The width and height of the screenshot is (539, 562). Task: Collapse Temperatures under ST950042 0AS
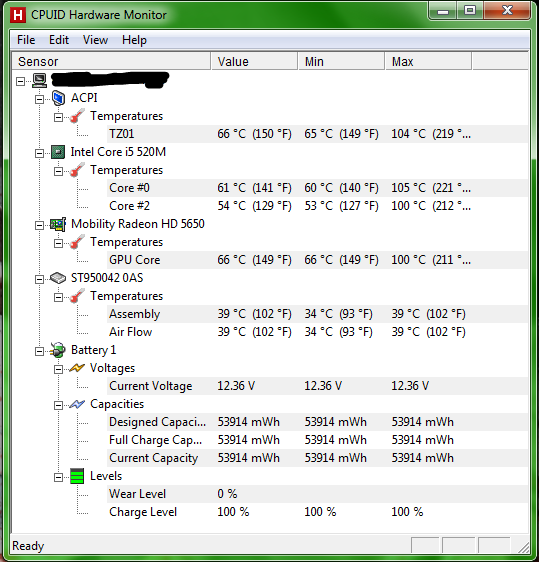[58, 297]
